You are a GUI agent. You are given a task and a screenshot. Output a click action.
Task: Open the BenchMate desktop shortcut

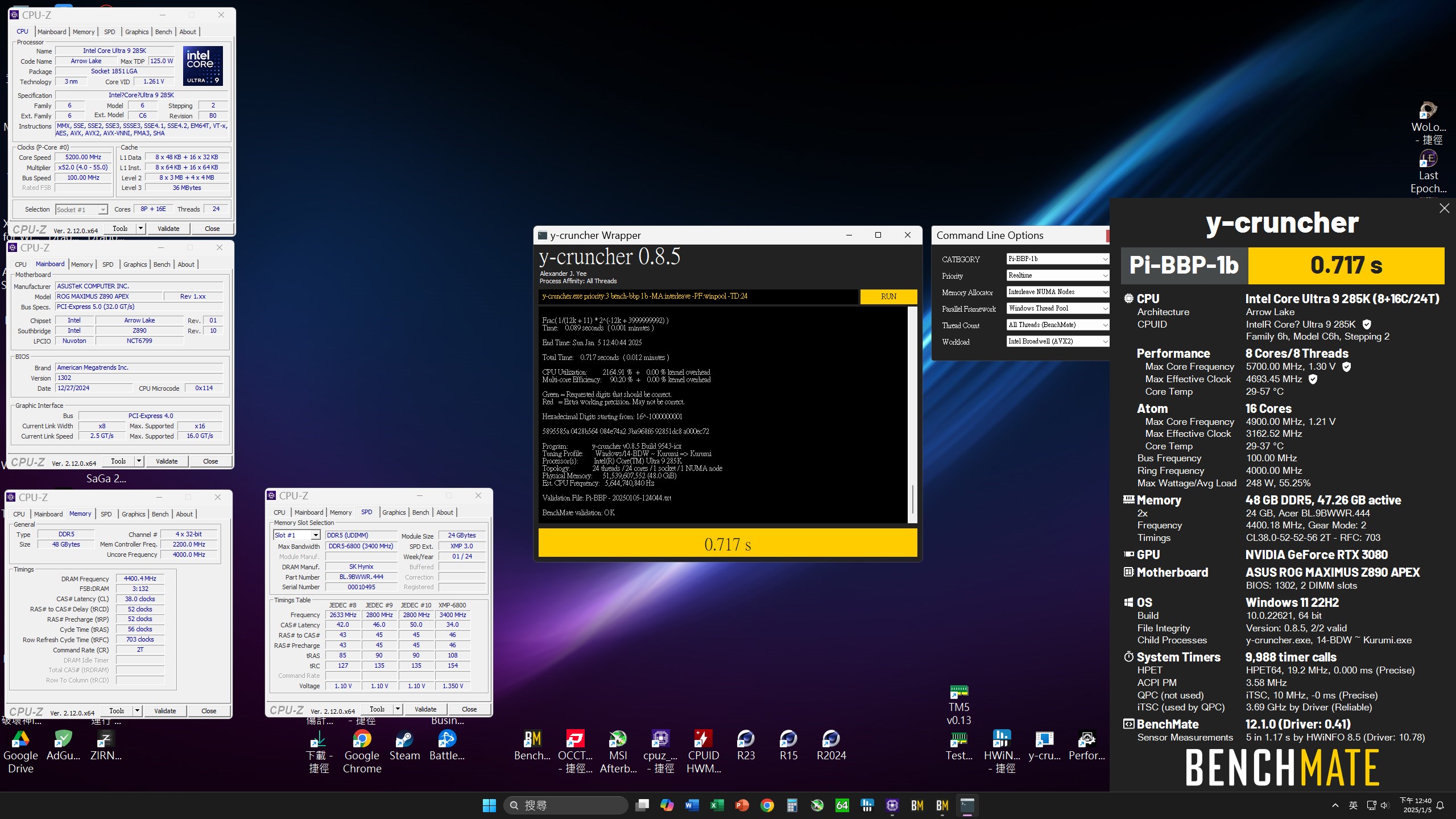coord(532,745)
